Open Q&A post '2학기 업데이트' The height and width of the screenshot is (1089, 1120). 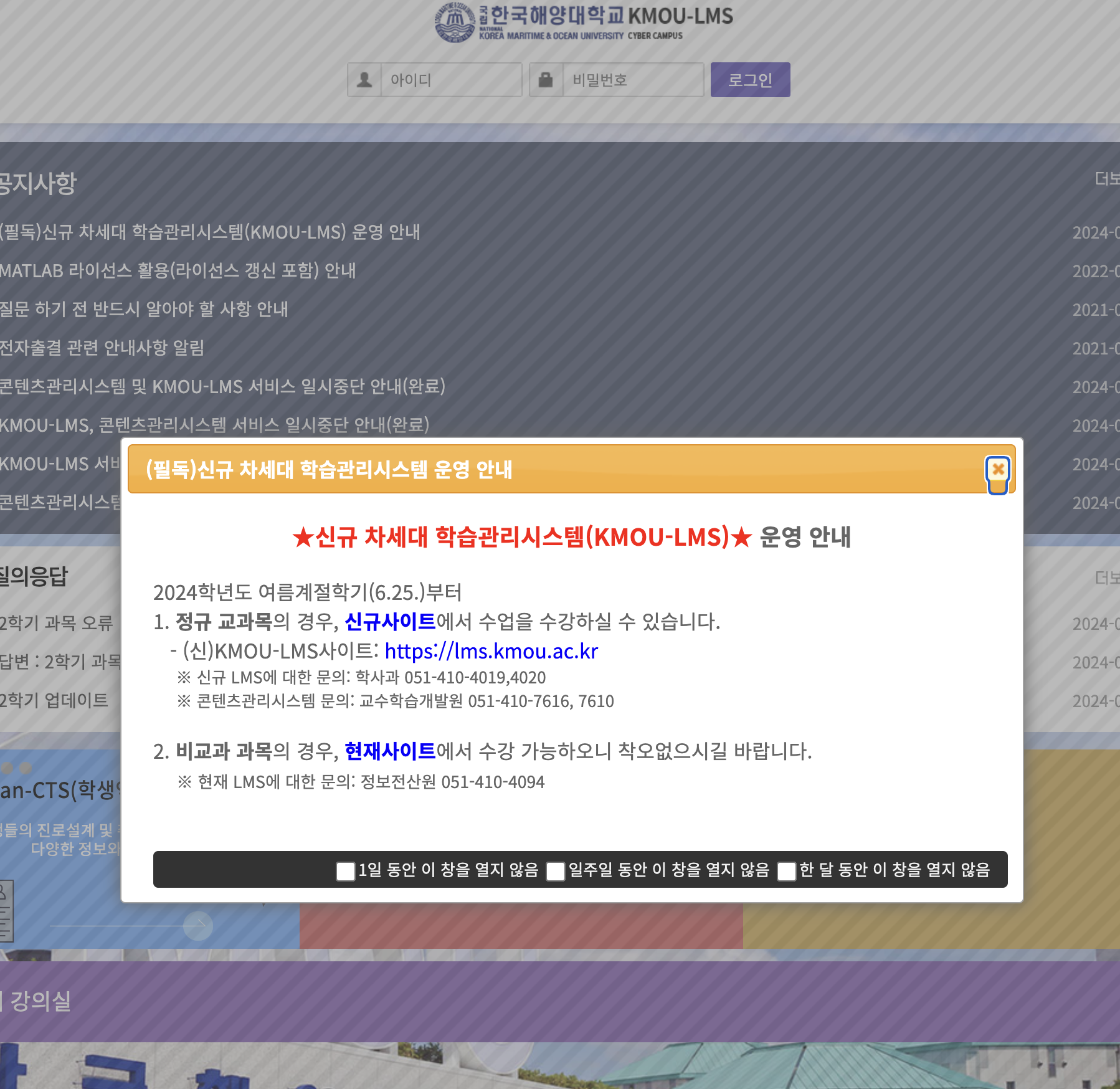click(x=54, y=700)
